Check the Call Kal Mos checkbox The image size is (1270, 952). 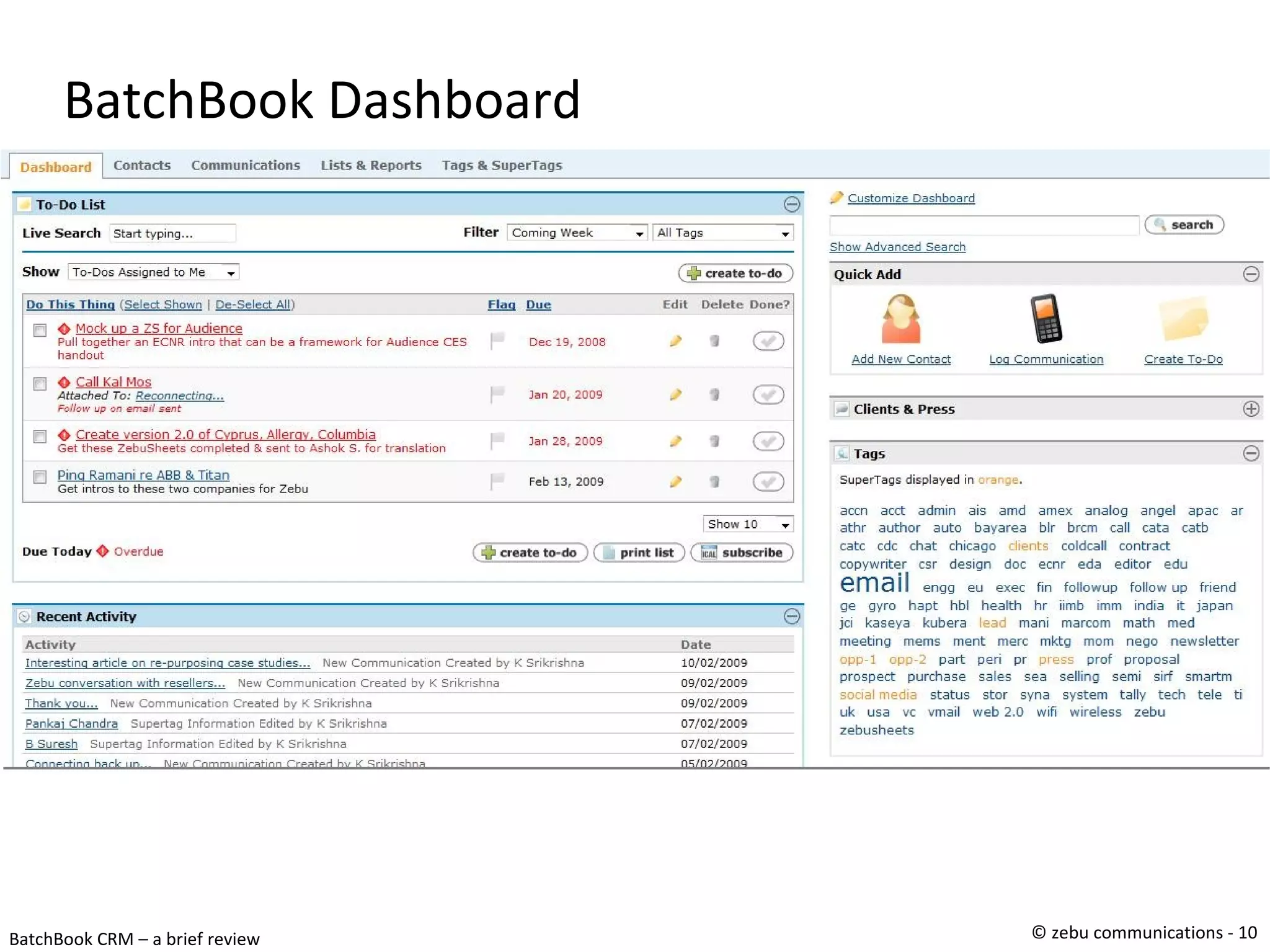pos(40,384)
